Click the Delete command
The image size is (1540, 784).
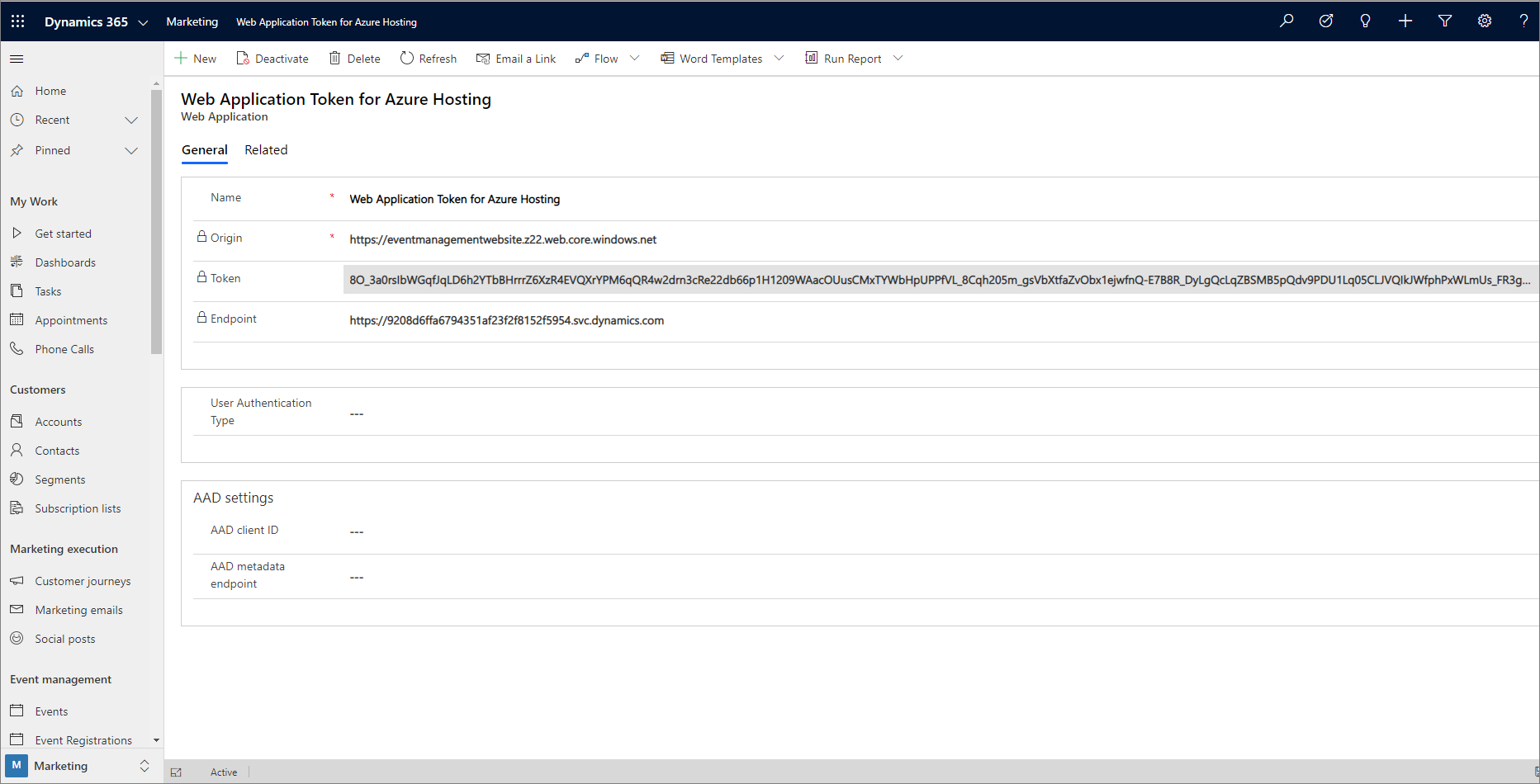pyautogui.click(x=355, y=59)
